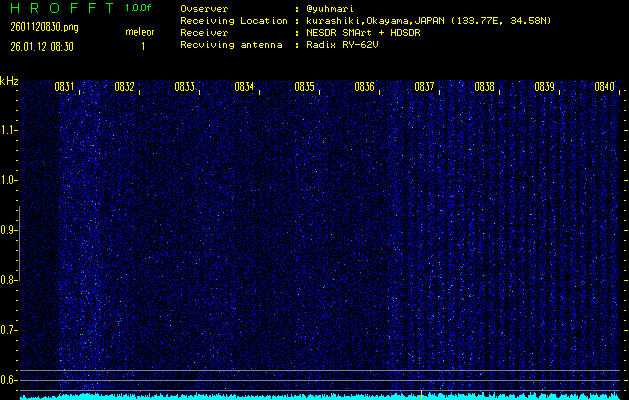Select the 0838 time marker
Image resolution: width=629 pixels, height=400 pixels.
pyautogui.click(x=484, y=87)
